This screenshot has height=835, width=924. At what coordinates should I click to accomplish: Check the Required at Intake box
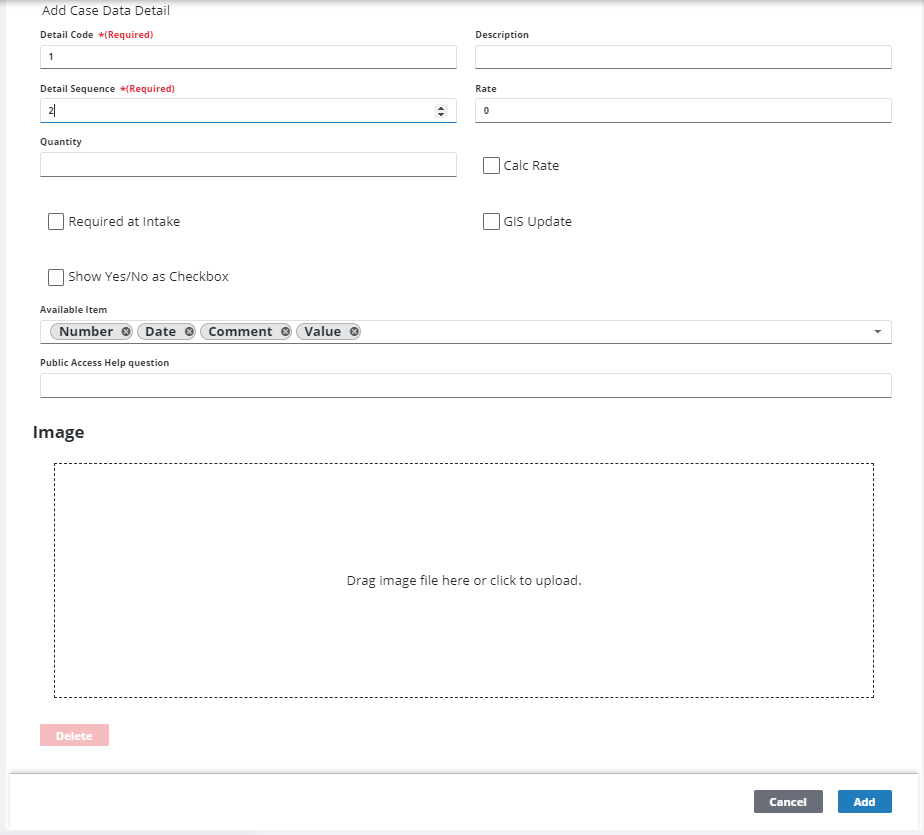[x=56, y=222]
